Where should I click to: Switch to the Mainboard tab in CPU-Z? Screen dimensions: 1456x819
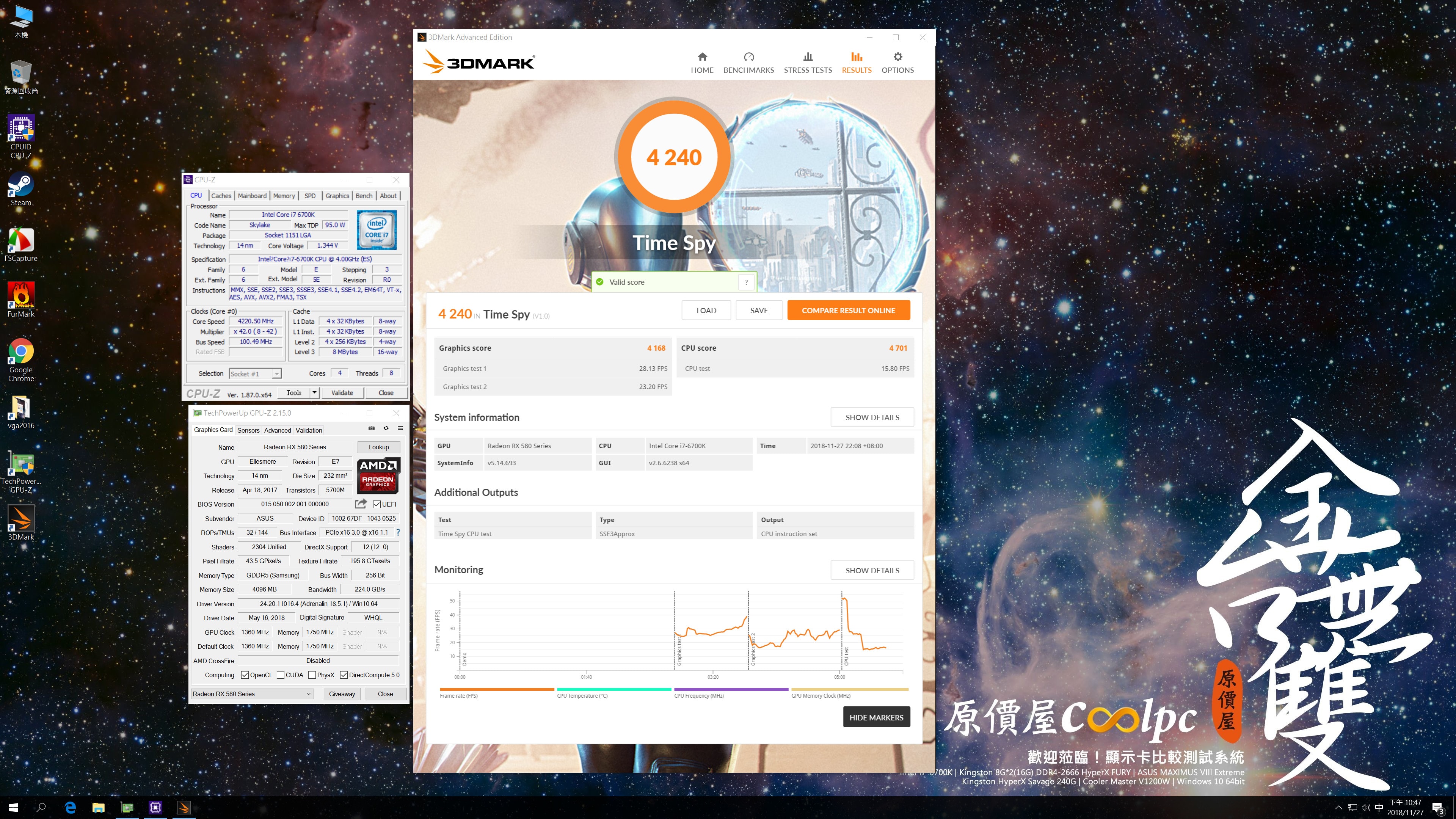click(x=252, y=196)
